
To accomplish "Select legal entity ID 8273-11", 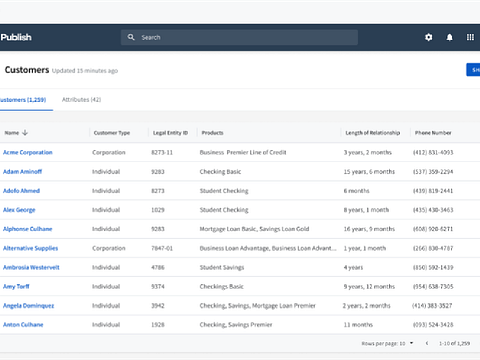I will (162, 152).
